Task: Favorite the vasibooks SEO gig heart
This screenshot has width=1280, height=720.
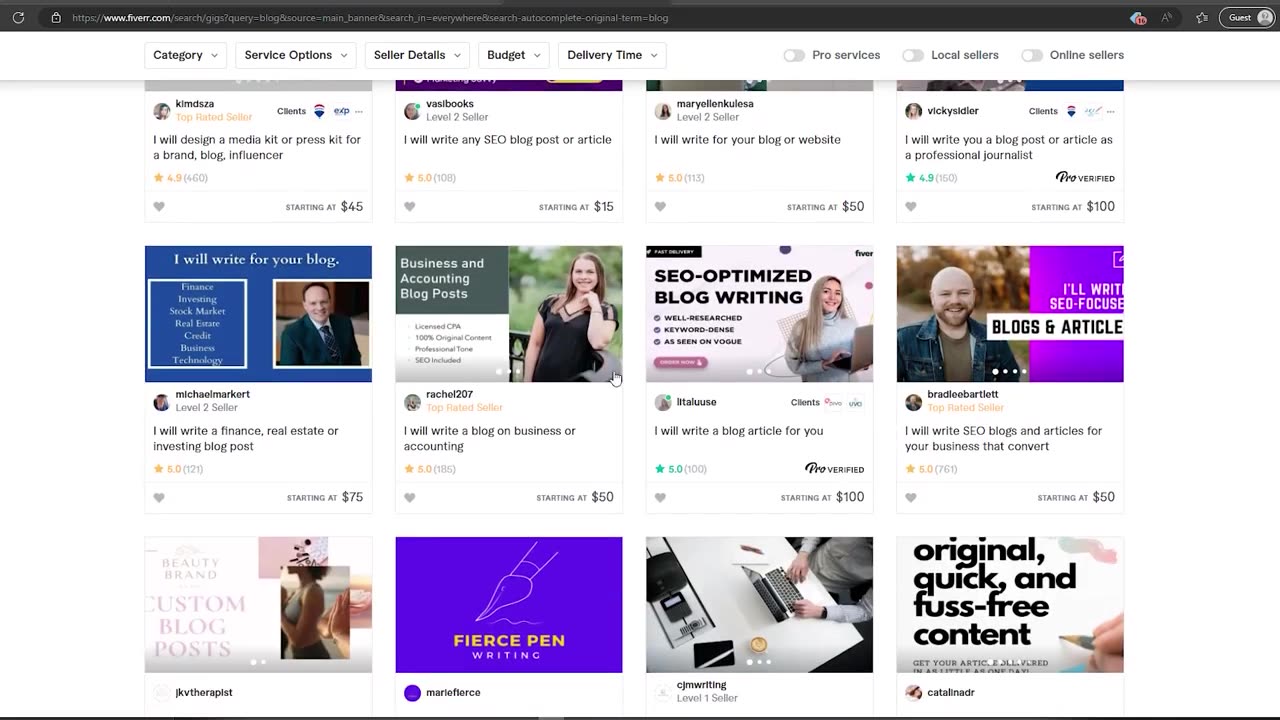Action: [410, 207]
